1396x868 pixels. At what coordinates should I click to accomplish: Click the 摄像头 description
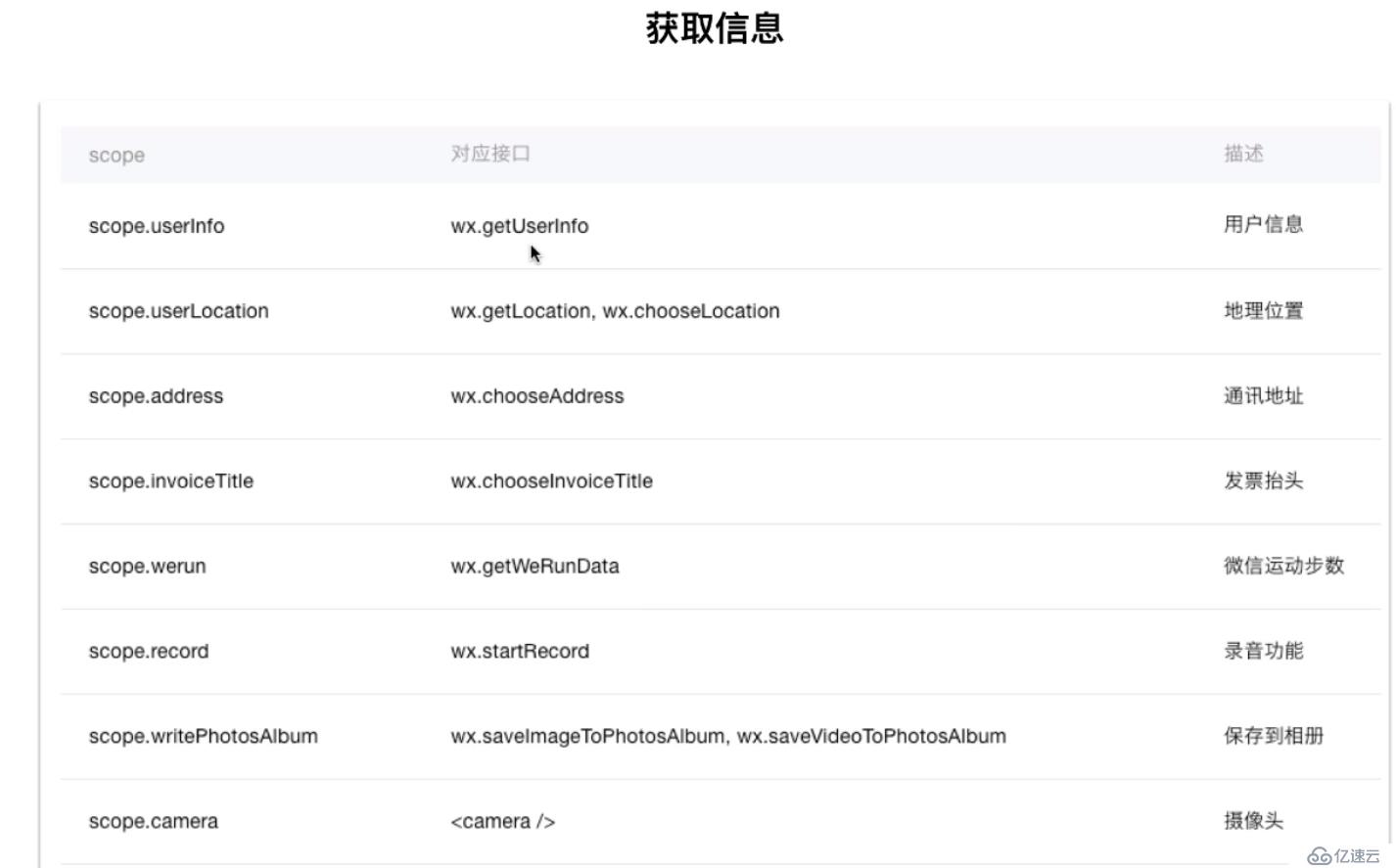click(x=1254, y=821)
